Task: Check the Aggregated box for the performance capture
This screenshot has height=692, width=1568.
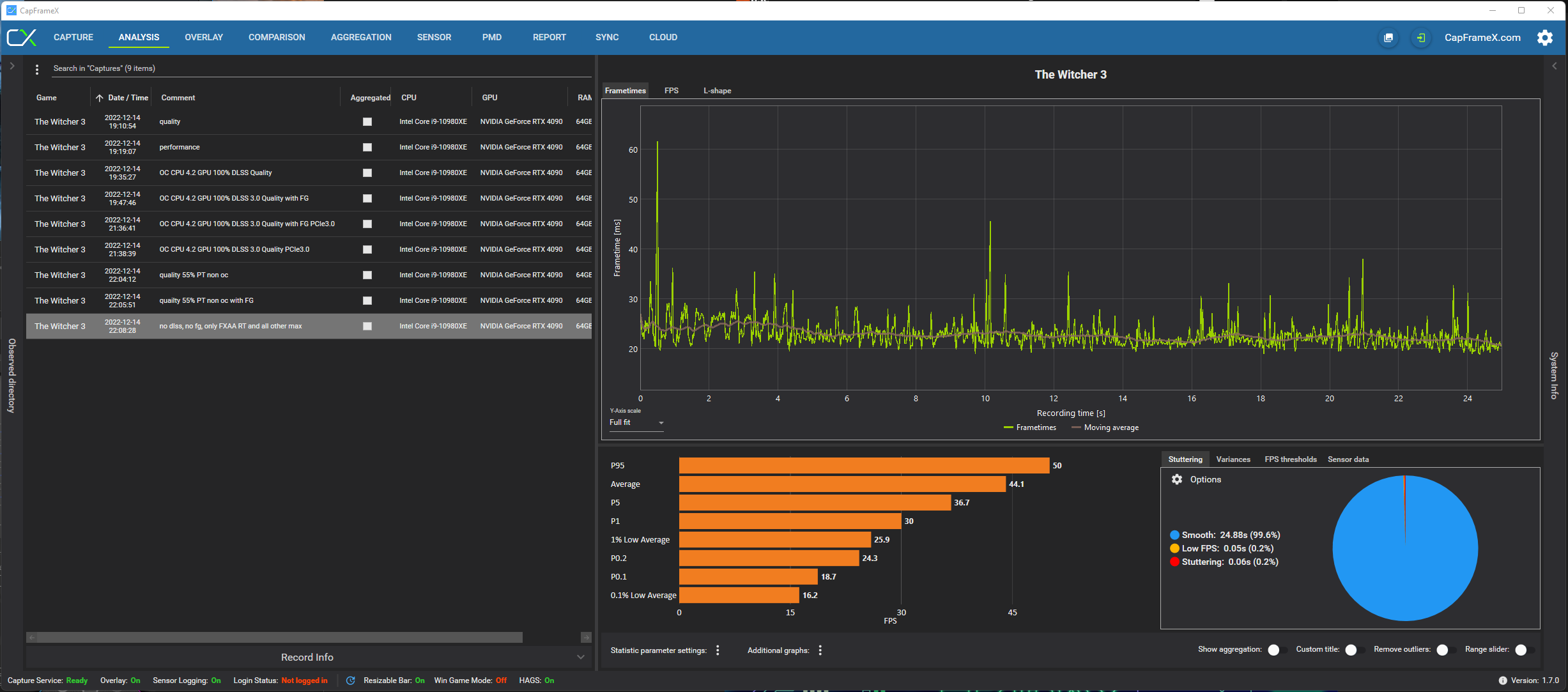Action: pyautogui.click(x=367, y=148)
